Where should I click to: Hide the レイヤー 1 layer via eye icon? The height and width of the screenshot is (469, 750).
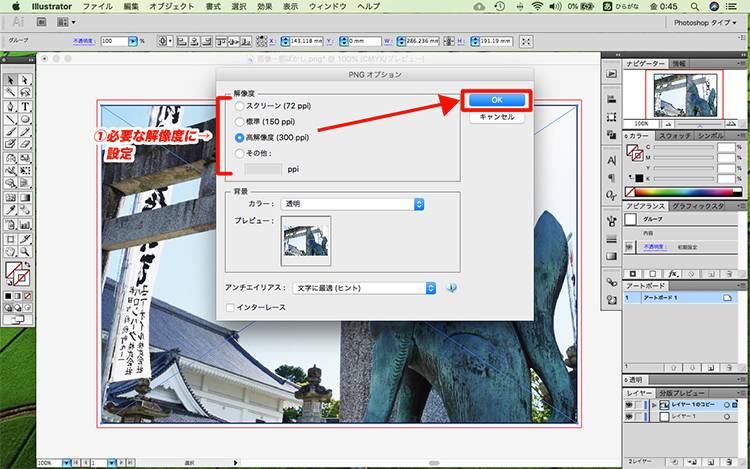pyautogui.click(x=628, y=414)
